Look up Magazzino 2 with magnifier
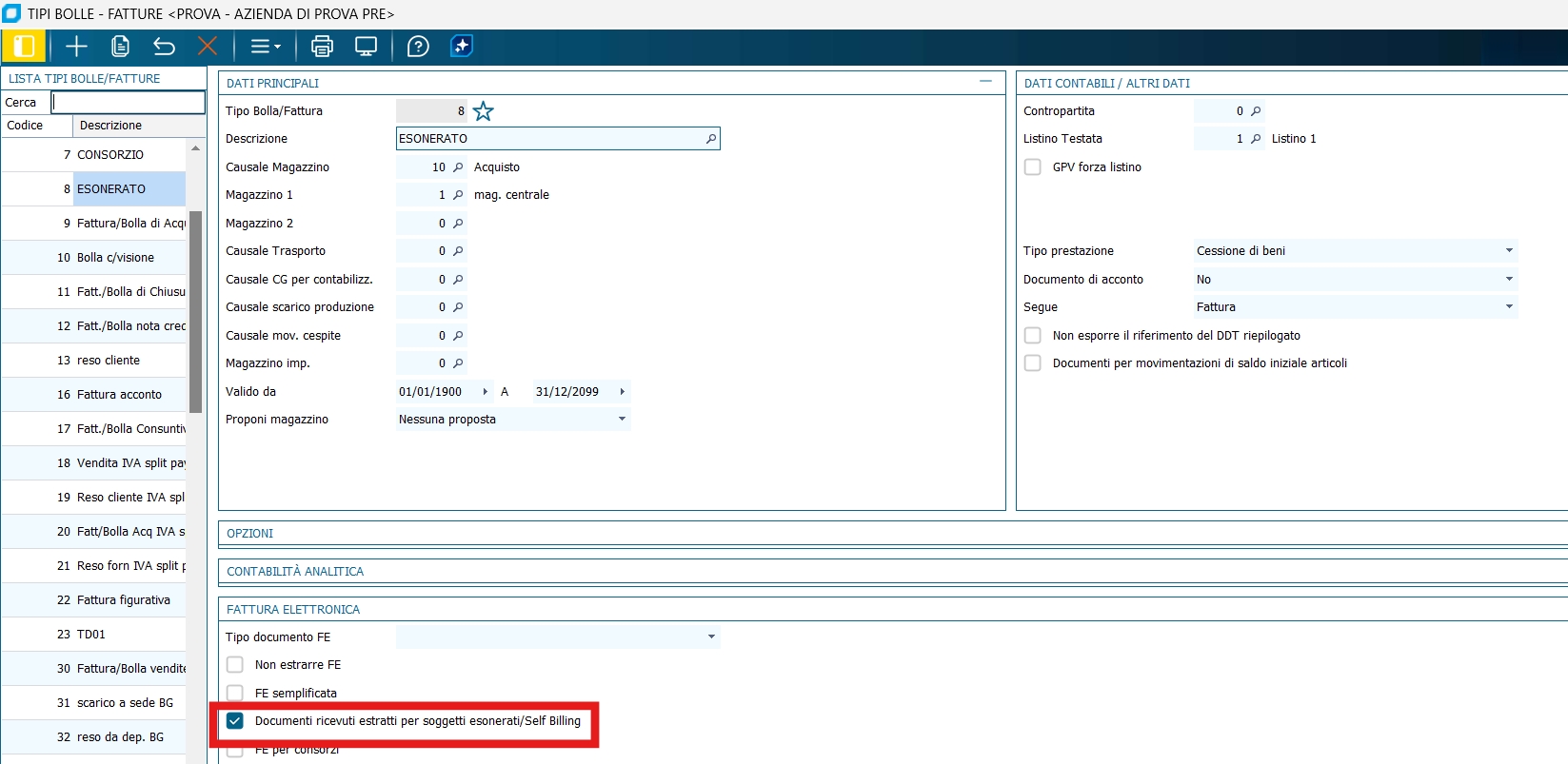The image size is (1568, 764). (458, 224)
